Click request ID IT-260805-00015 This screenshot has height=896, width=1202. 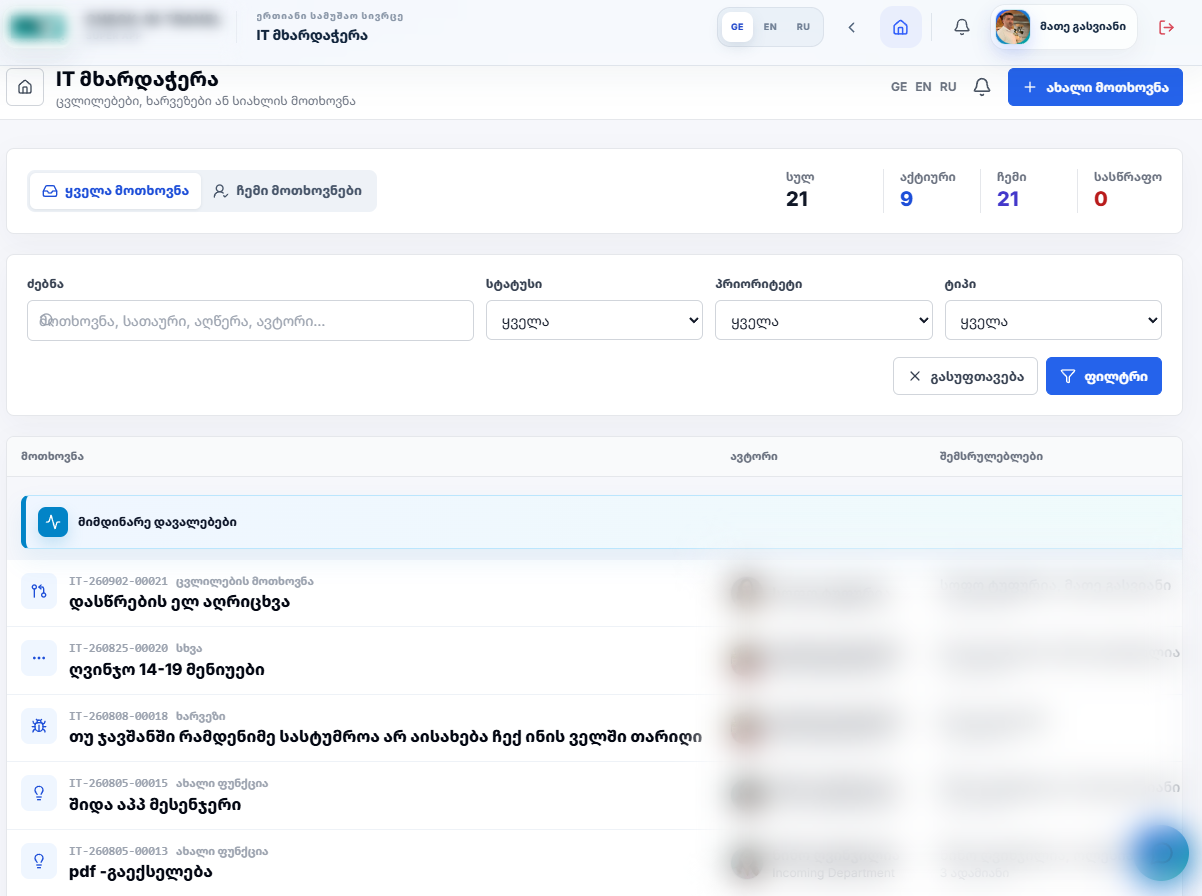coord(118,783)
